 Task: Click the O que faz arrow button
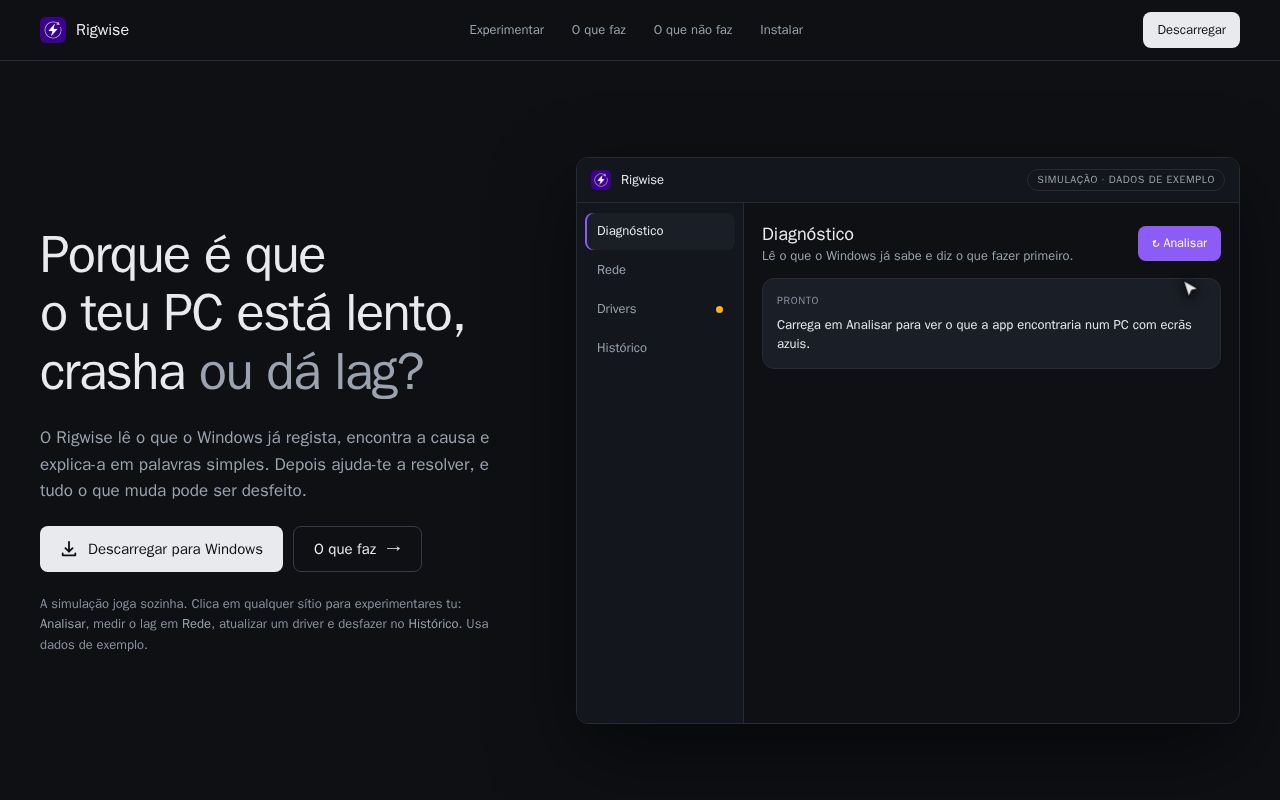(x=357, y=549)
